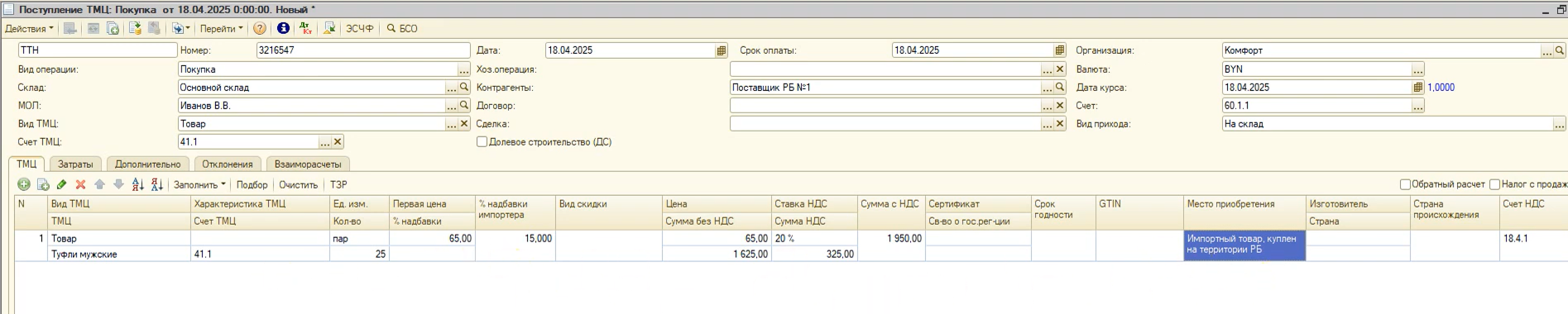Open the Взаиморасчеты tab
Screen dimensions: 1568x314
pyautogui.click(x=308, y=164)
